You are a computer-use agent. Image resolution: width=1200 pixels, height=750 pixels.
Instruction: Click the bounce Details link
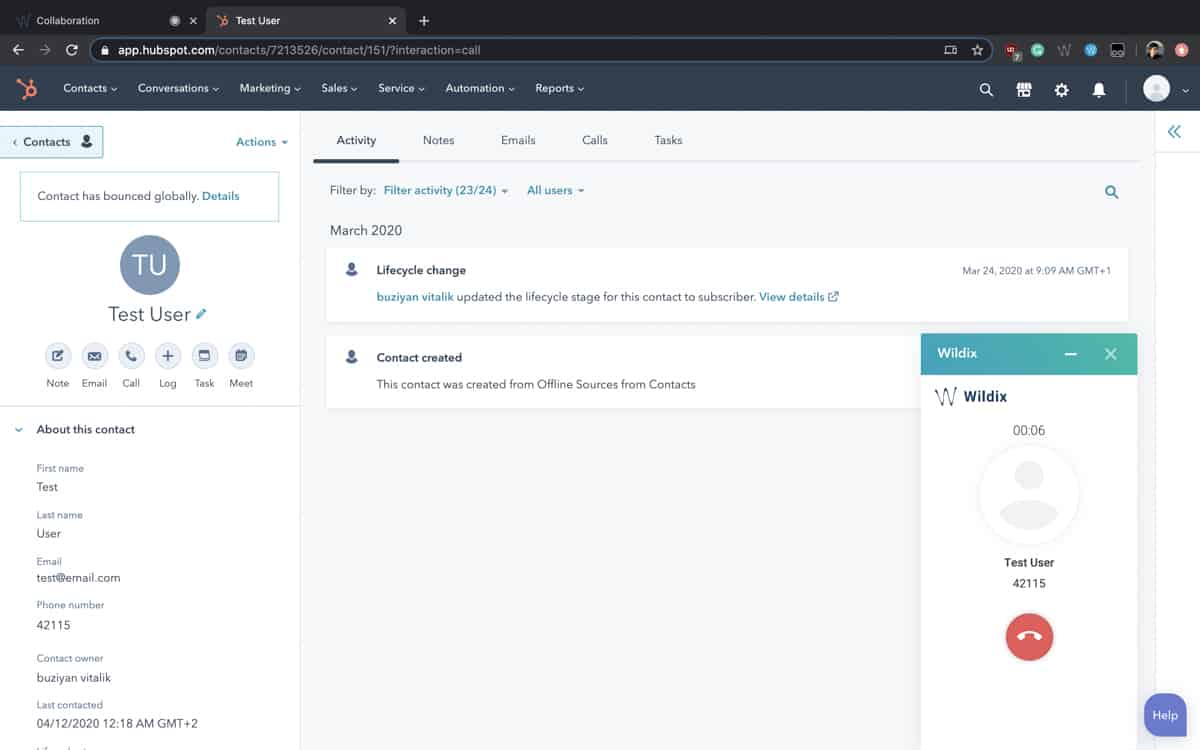tap(220, 196)
